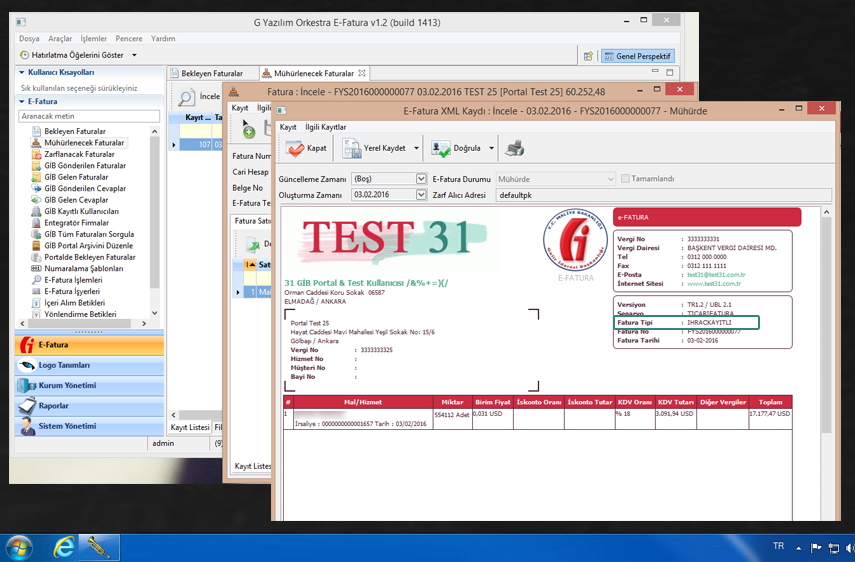Screen dimensions: 855x562
Task: Collapse Kullanıcı Kısayolları section
Action: (22, 72)
